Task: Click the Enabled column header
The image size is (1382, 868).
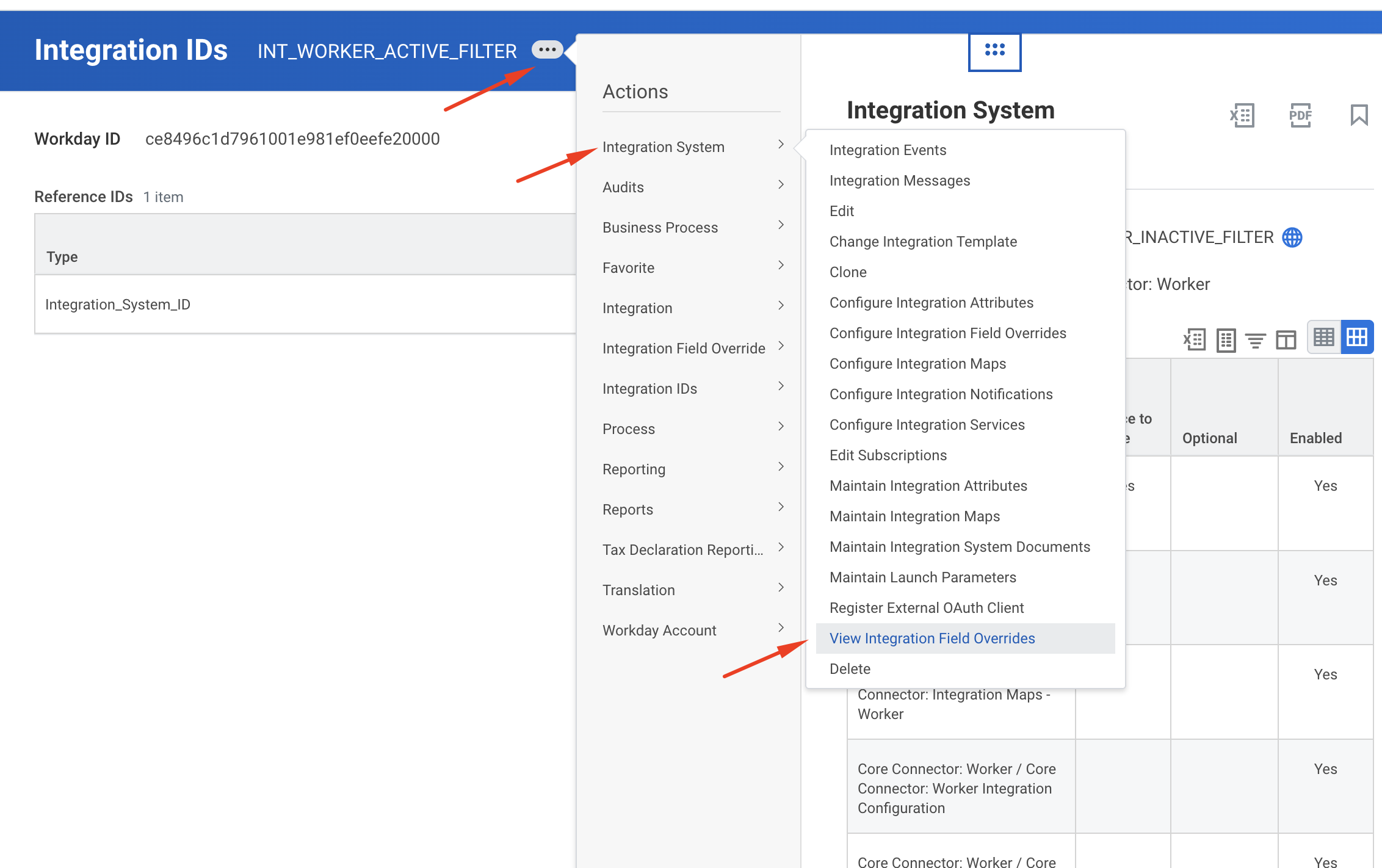Action: 1315,438
